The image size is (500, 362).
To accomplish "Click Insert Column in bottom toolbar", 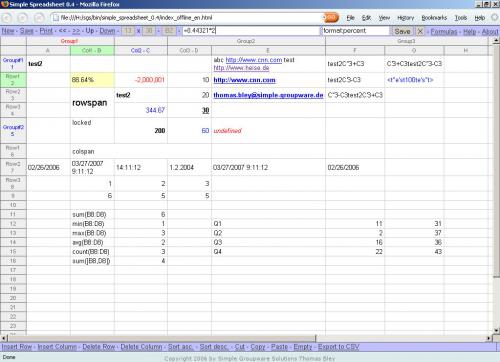I will (57, 347).
